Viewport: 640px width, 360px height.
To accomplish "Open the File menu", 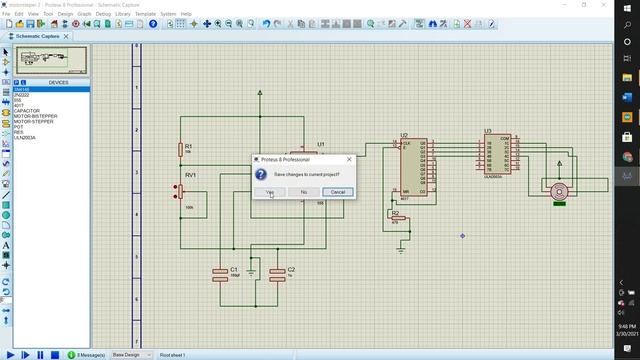I will click(x=6, y=14).
